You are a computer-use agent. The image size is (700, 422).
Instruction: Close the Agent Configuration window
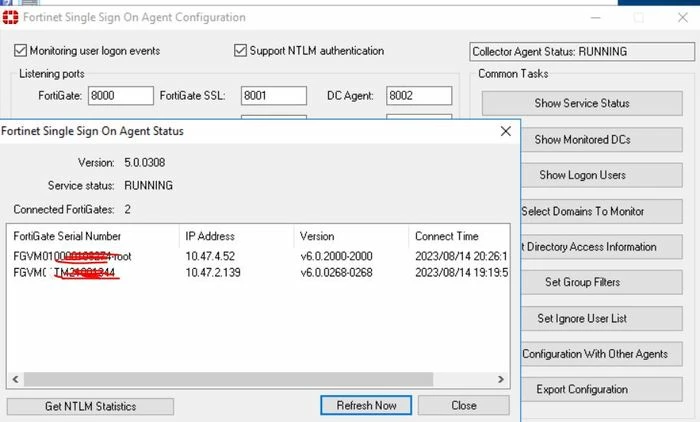coord(683,18)
